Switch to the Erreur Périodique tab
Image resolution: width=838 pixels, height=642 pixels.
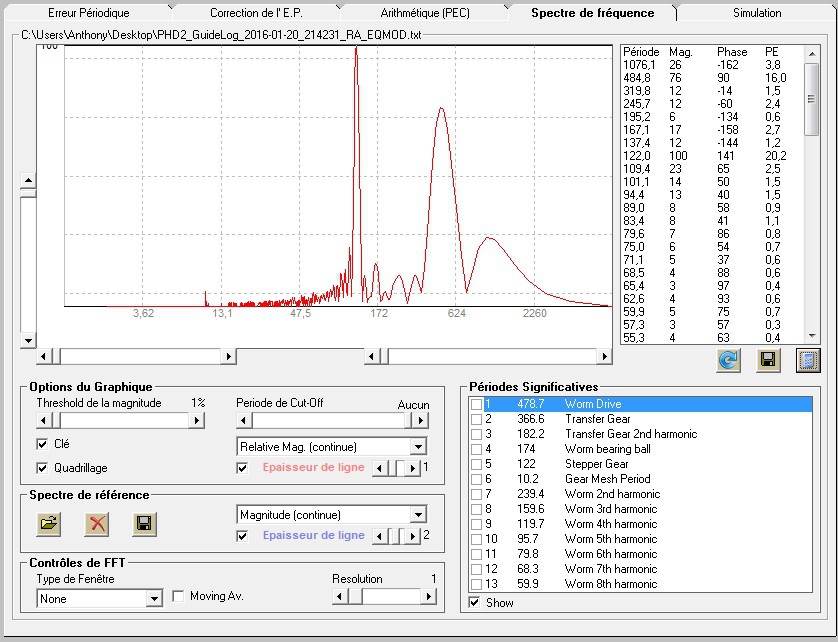89,13
